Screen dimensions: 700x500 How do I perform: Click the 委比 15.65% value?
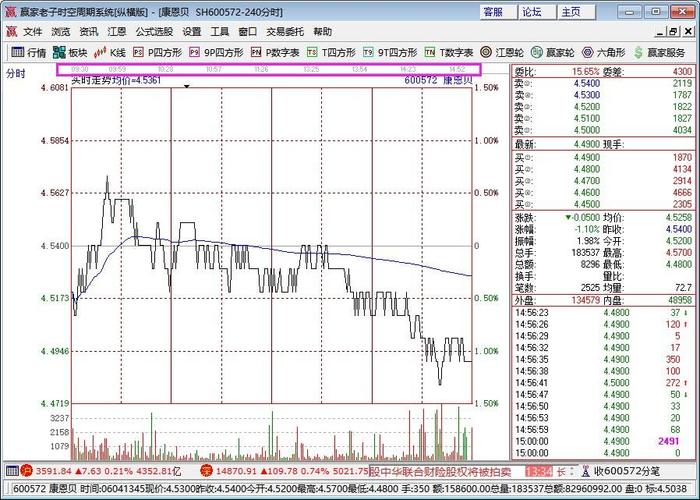point(586,71)
